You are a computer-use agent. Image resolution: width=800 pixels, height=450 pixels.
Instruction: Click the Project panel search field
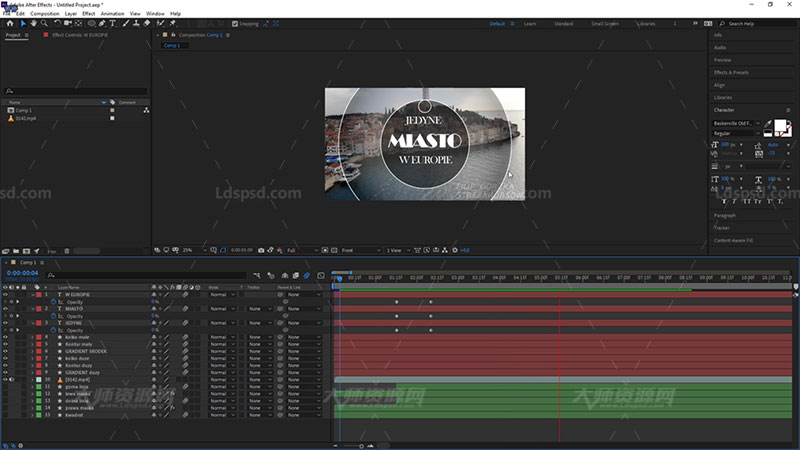[x=76, y=91]
